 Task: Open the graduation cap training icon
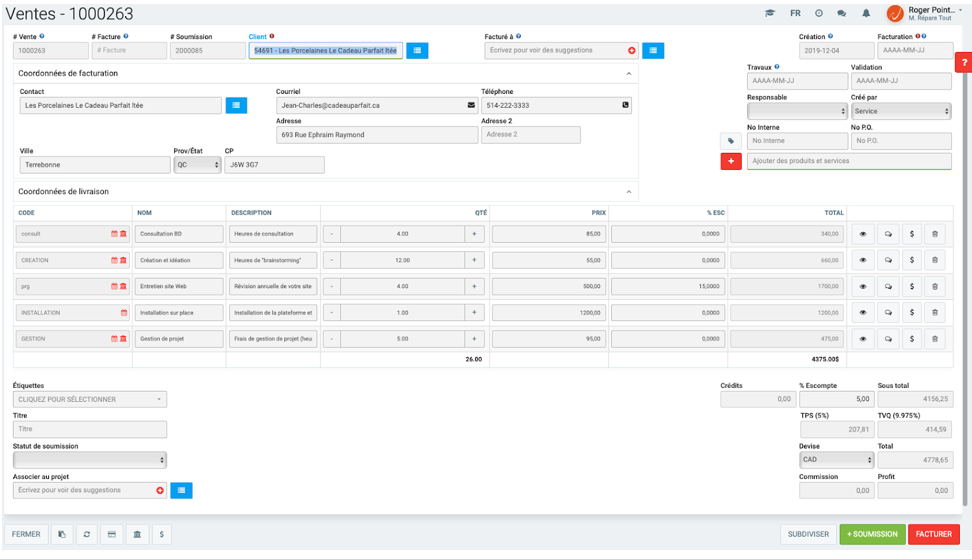(770, 14)
